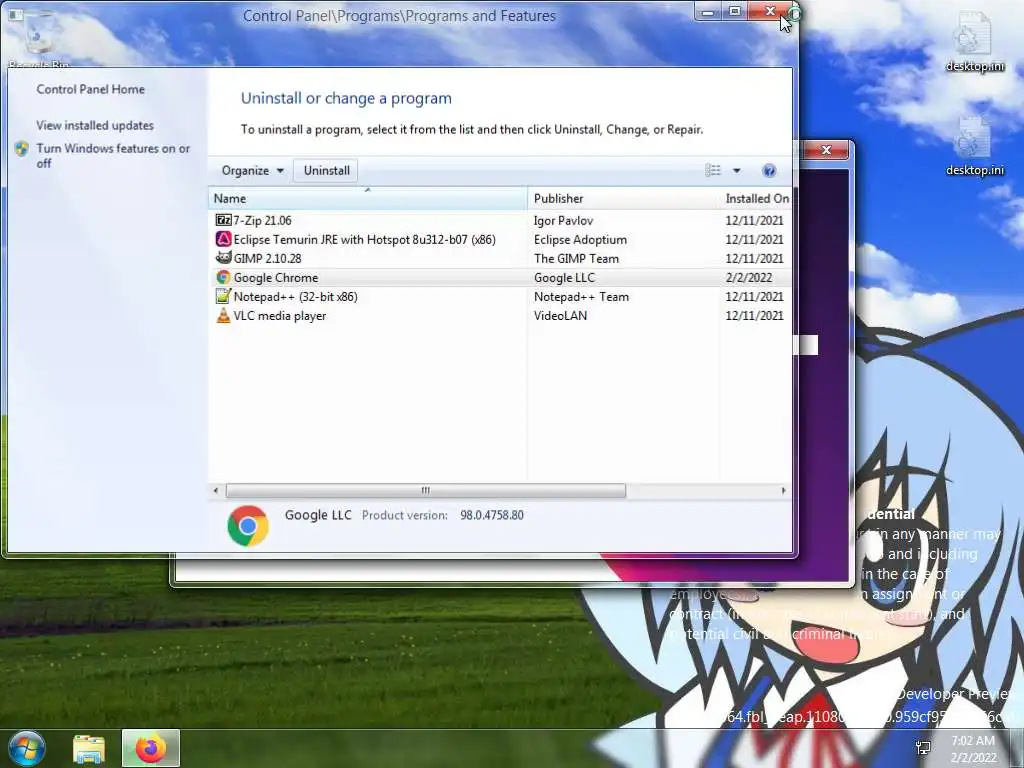This screenshot has height=768, width=1024.
Task: Select the lower desktop.ini desktop icon
Action: (x=974, y=146)
